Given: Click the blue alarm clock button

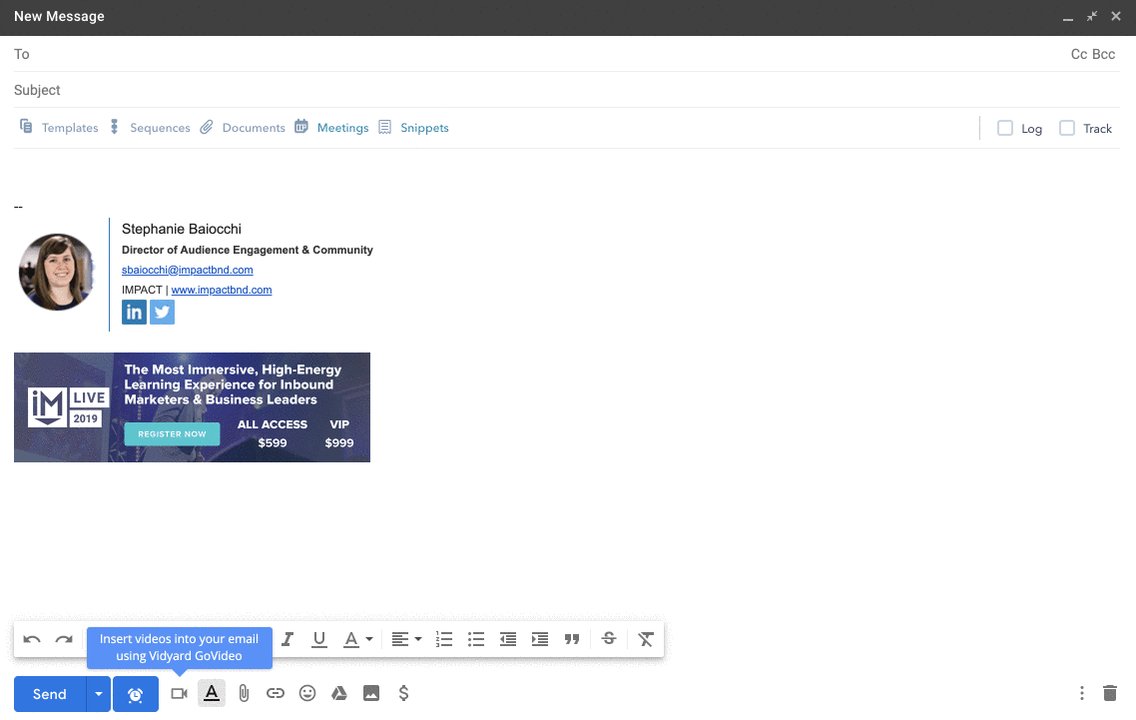Looking at the screenshot, I should point(135,695).
